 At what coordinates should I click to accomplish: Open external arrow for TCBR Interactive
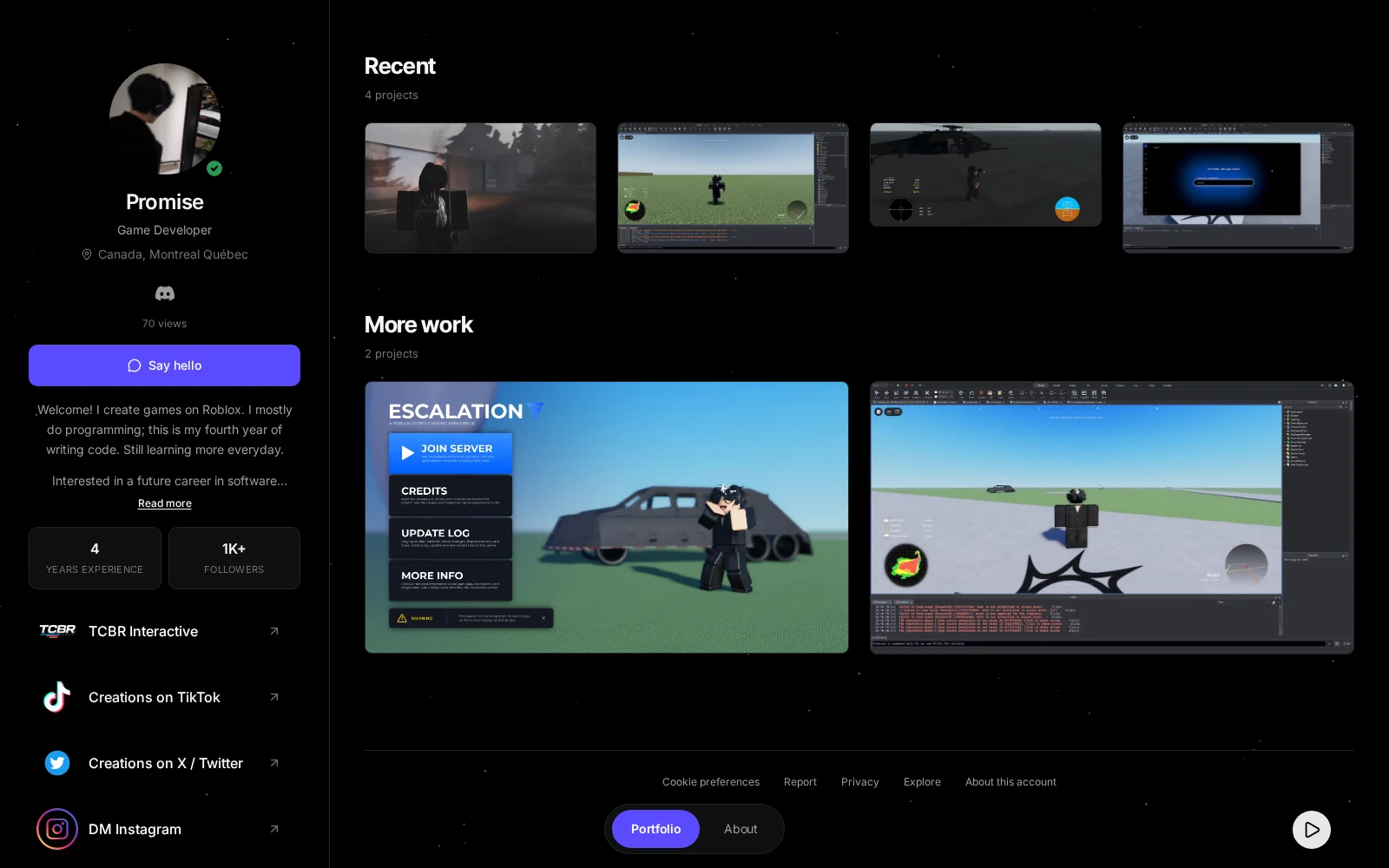point(274,631)
